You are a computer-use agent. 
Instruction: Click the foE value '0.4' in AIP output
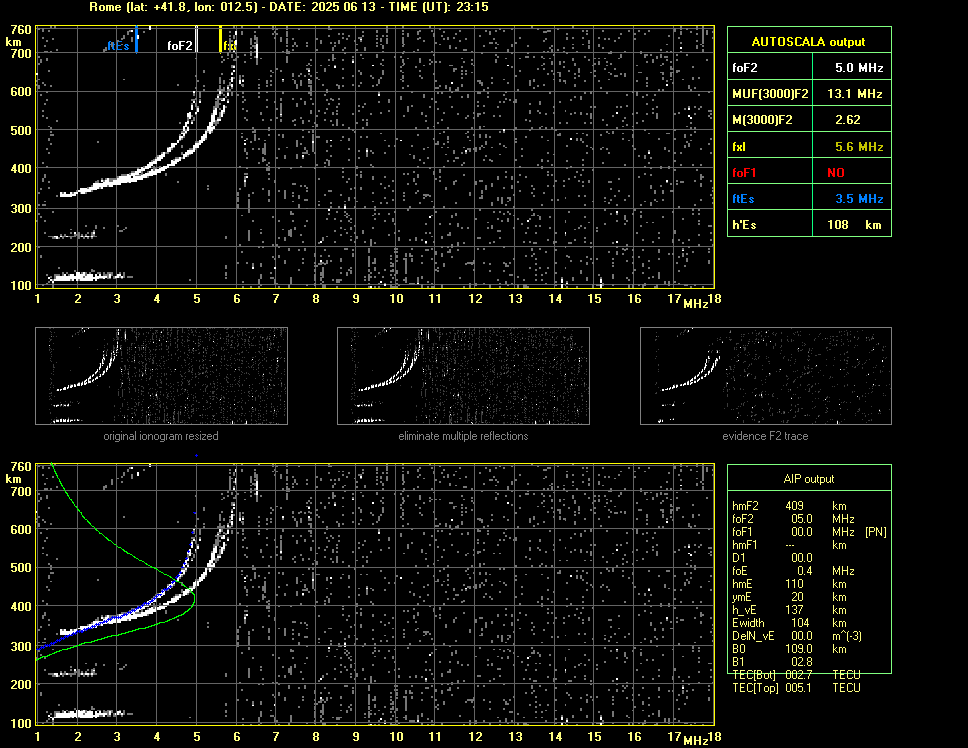pyautogui.click(x=805, y=571)
